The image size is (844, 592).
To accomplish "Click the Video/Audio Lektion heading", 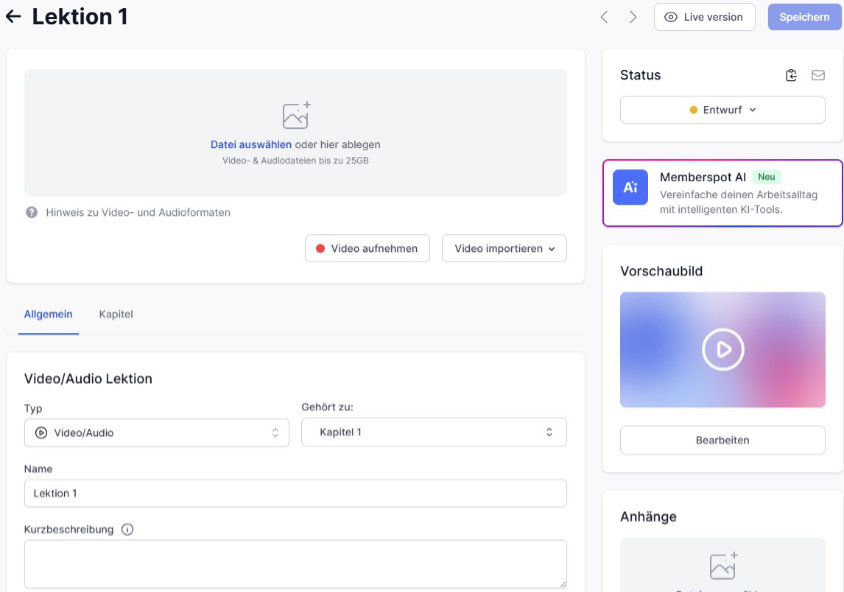I will (x=88, y=379).
